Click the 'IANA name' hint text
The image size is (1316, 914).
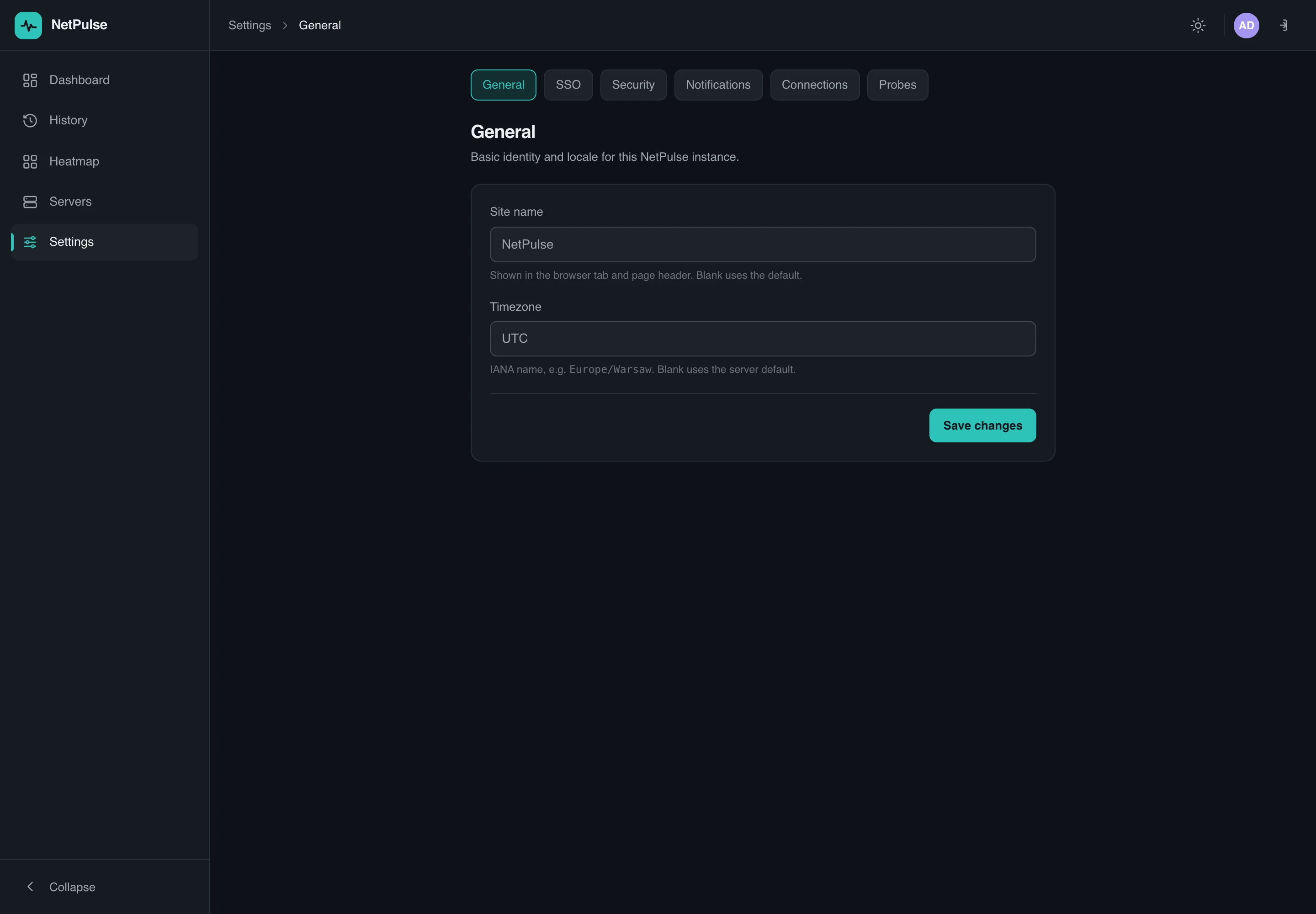[642, 369]
